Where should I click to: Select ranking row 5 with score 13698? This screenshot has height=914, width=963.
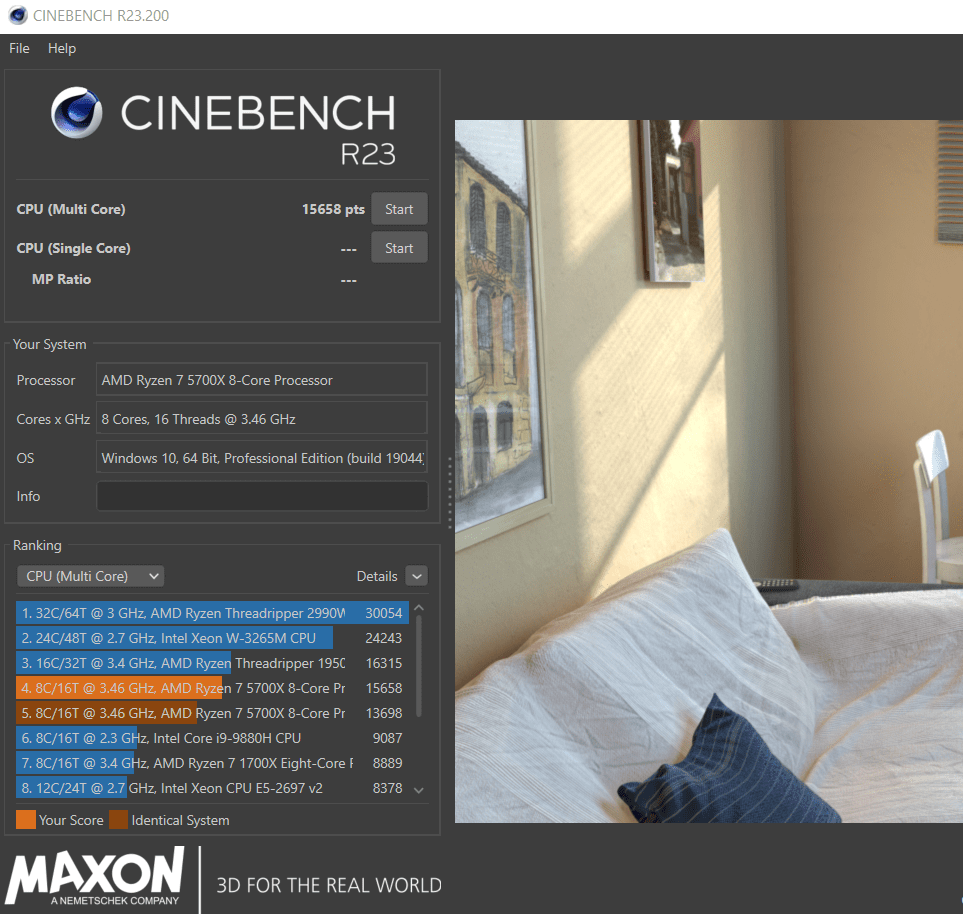click(212, 713)
